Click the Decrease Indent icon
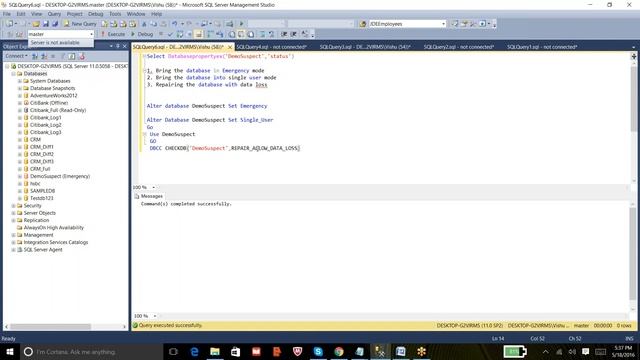 [x=284, y=34]
